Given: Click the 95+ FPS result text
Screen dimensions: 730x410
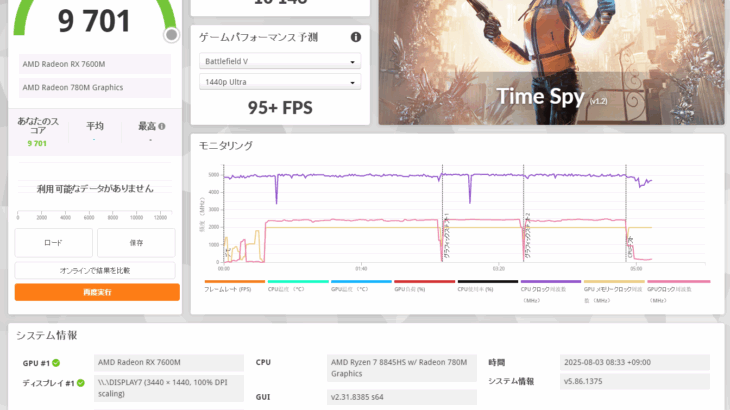Looking at the screenshot, I should point(280,108).
